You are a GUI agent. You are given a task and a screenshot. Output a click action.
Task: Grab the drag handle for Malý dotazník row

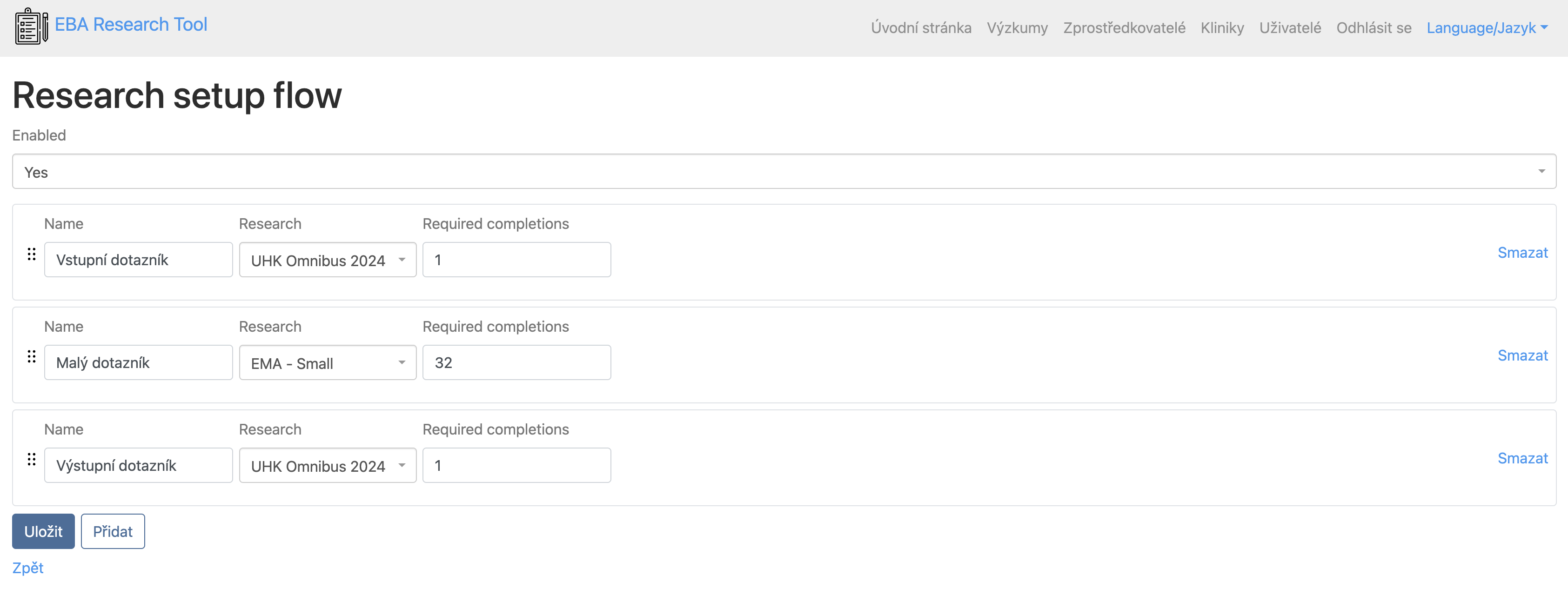click(x=32, y=357)
